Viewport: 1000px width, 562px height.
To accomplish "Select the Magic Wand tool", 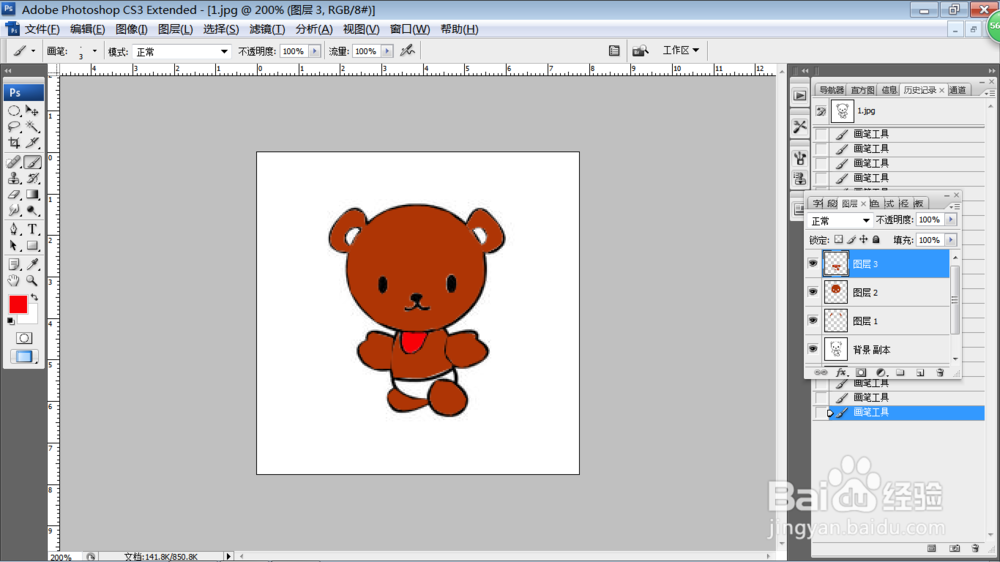I will (x=32, y=127).
